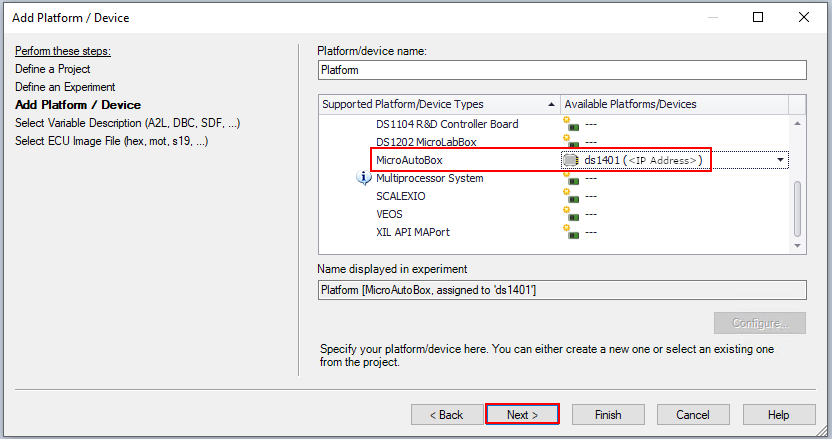The image size is (832, 439).
Task: Click into the Platform/device name field
Action: (x=561, y=70)
